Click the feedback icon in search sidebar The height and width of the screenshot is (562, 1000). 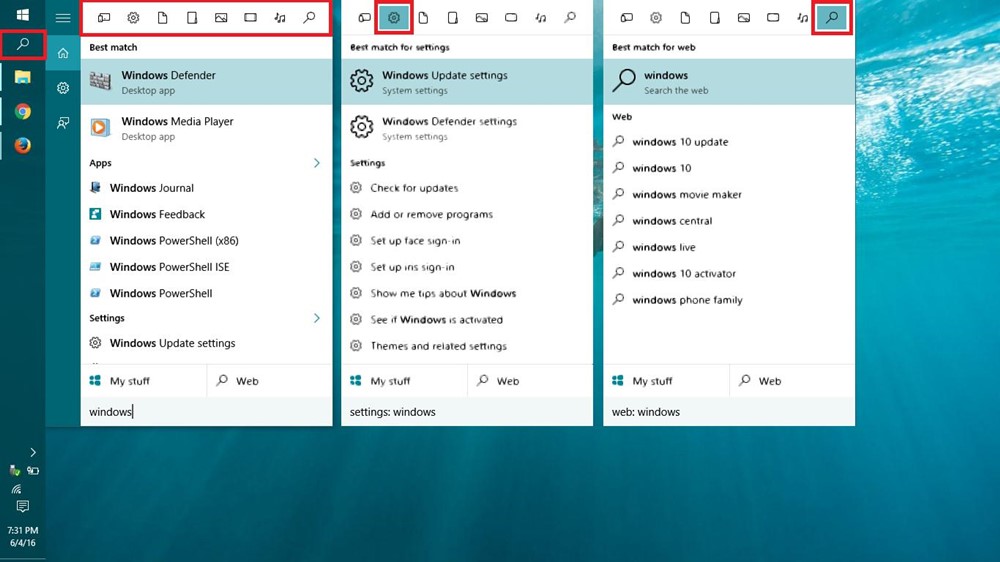tap(62, 123)
